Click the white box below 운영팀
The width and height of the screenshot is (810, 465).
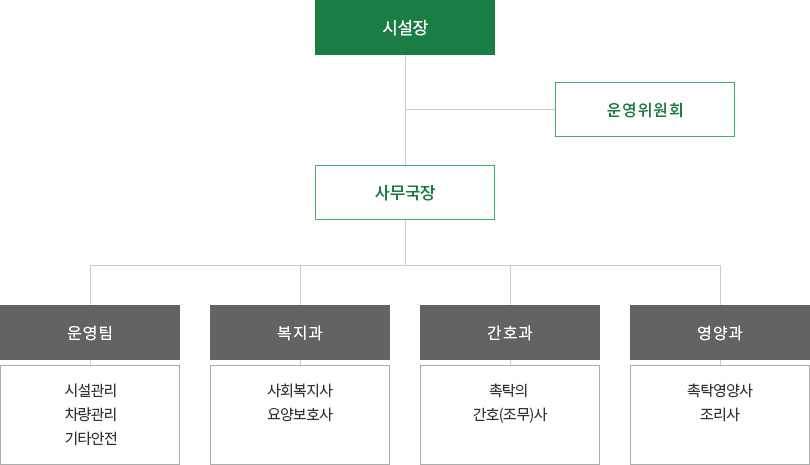coord(90,415)
